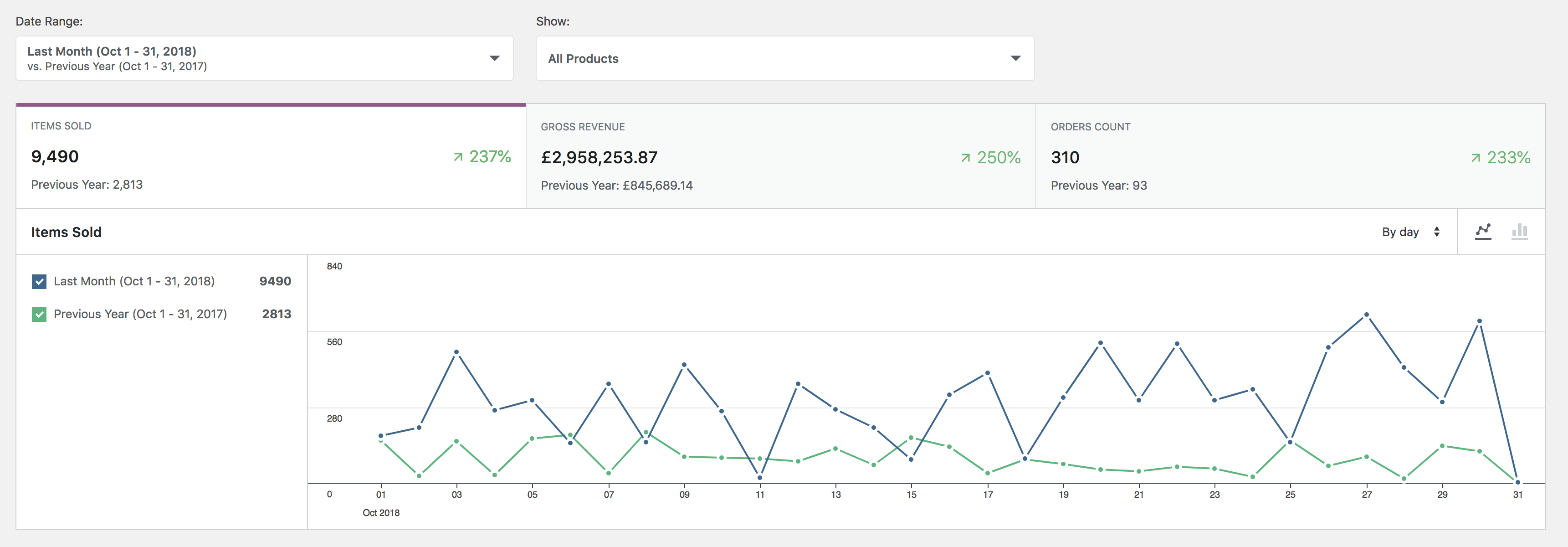Click the Oct 03 blue data point
This screenshot has width=1568, height=547.
pyautogui.click(x=456, y=352)
